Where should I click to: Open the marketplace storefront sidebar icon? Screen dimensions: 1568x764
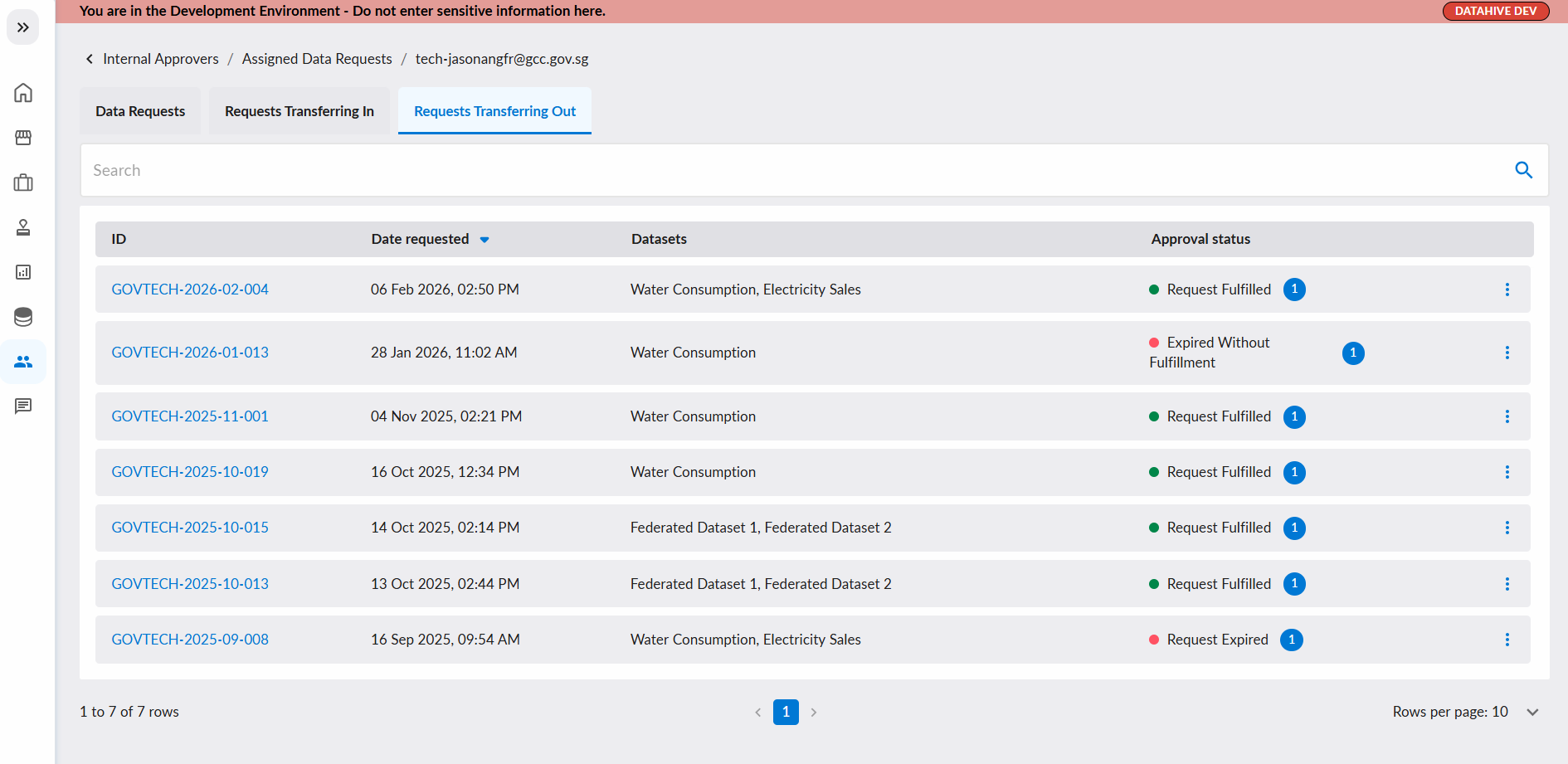pos(23,138)
